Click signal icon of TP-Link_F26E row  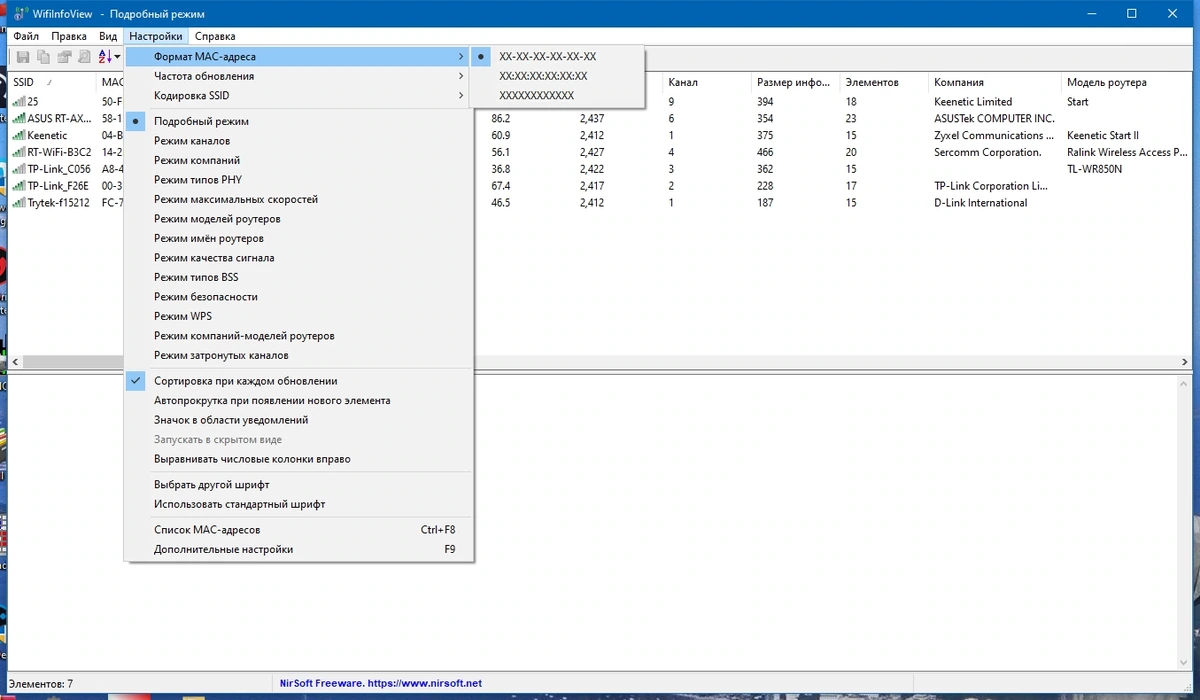click(x=18, y=186)
